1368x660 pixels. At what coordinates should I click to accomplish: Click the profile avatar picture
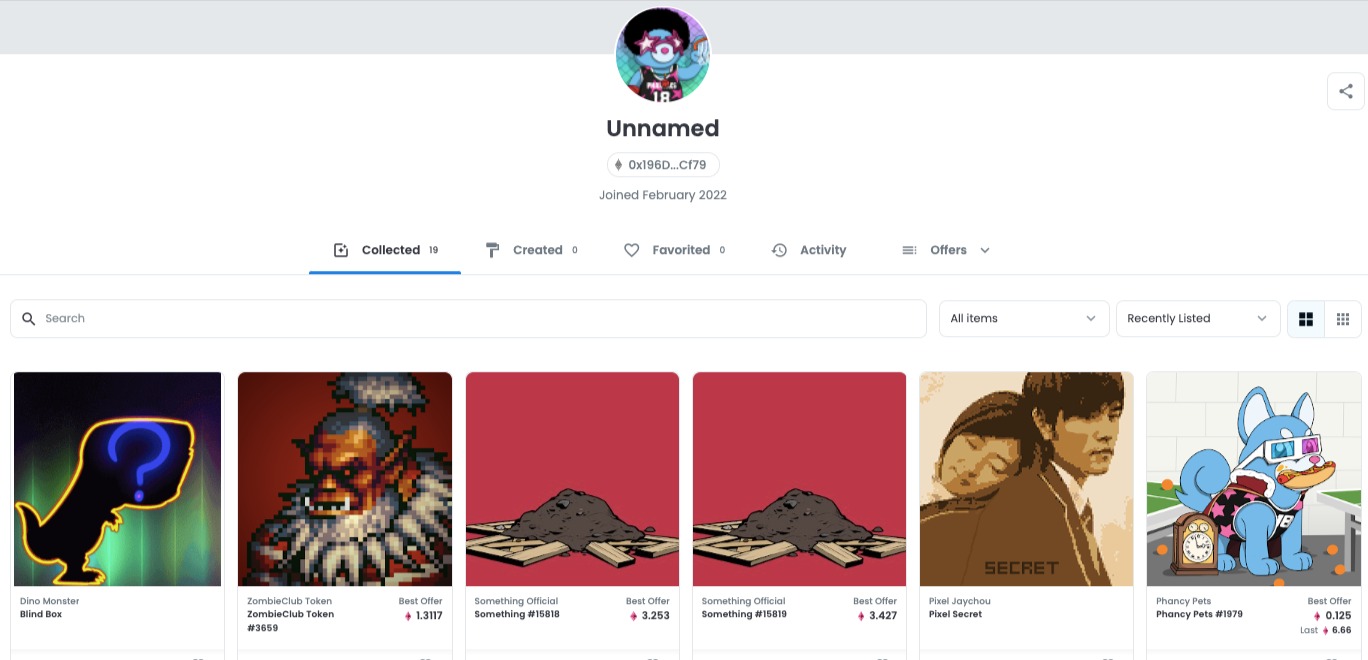[x=663, y=55]
